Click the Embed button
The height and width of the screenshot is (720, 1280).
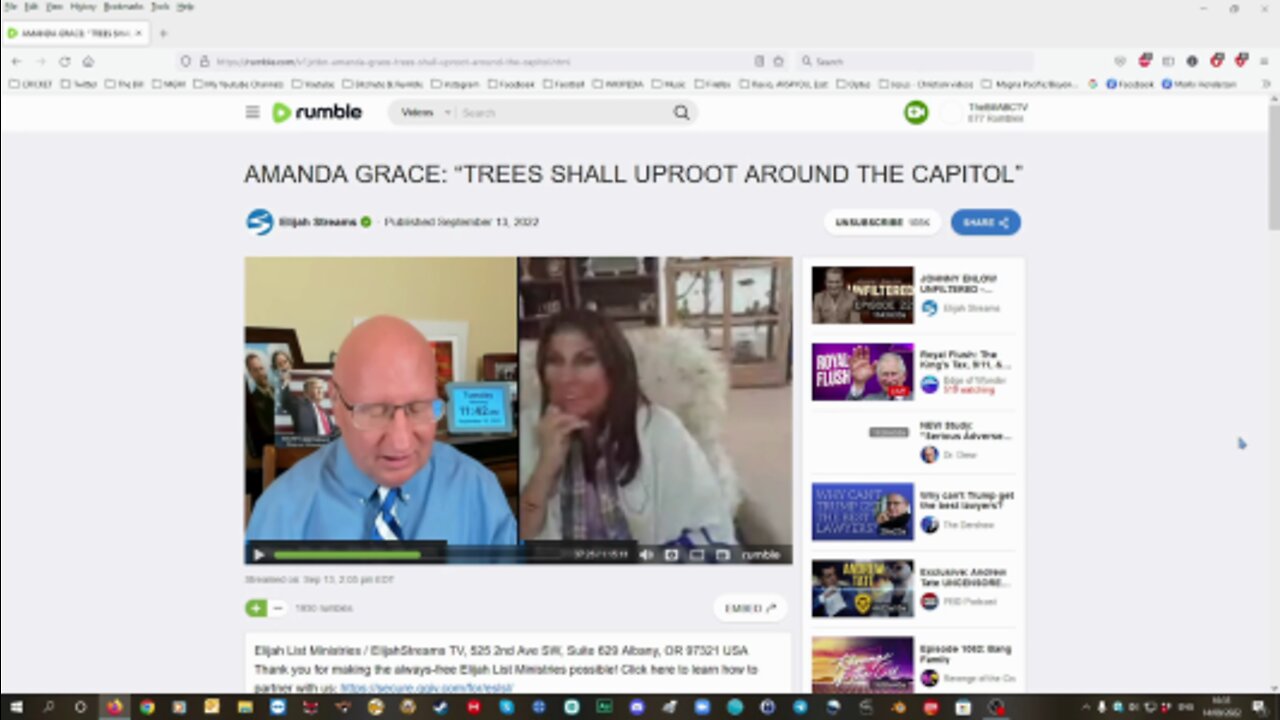pos(750,608)
